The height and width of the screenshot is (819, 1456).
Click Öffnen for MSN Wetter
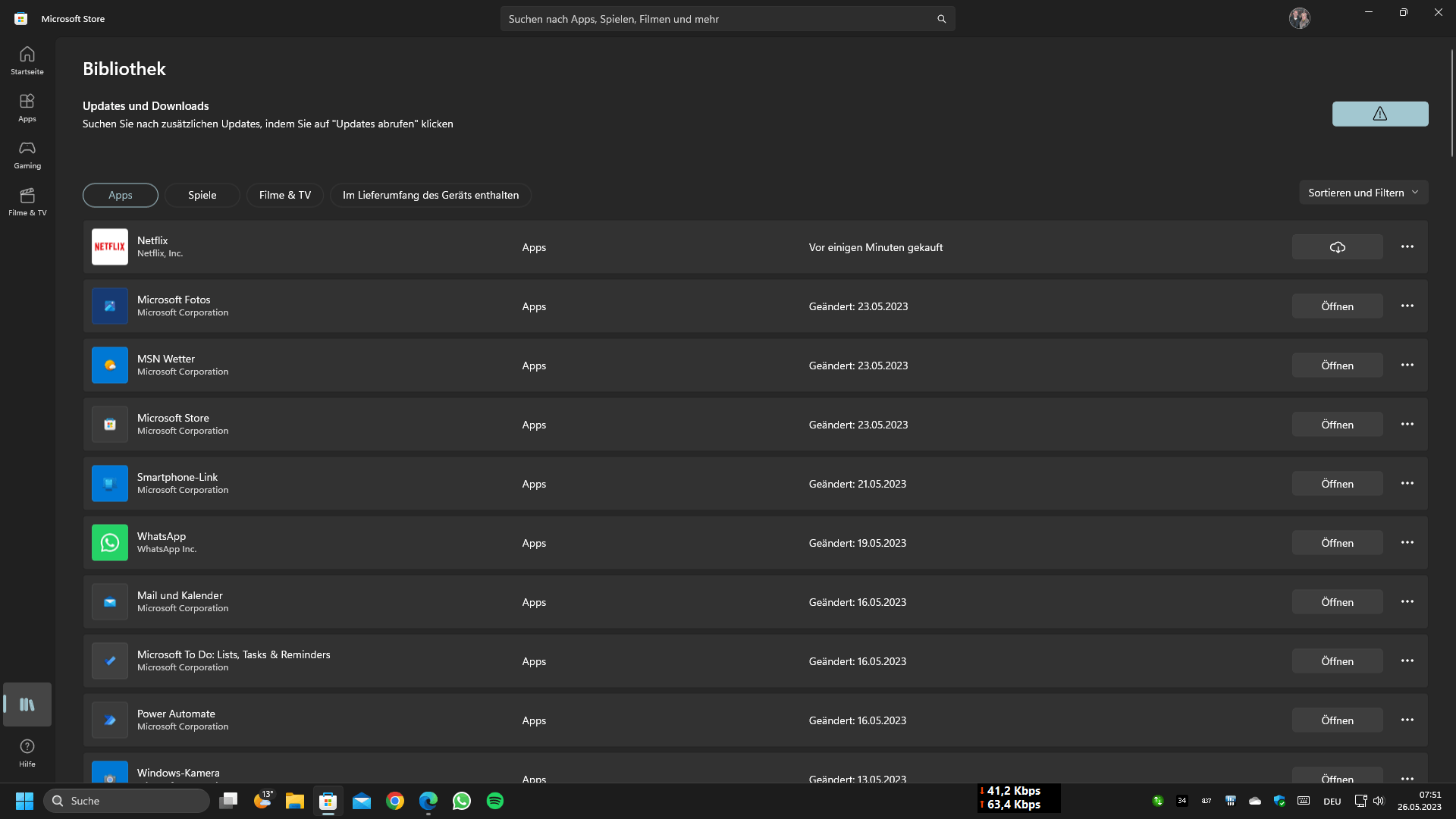click(x=1337, y=366)
